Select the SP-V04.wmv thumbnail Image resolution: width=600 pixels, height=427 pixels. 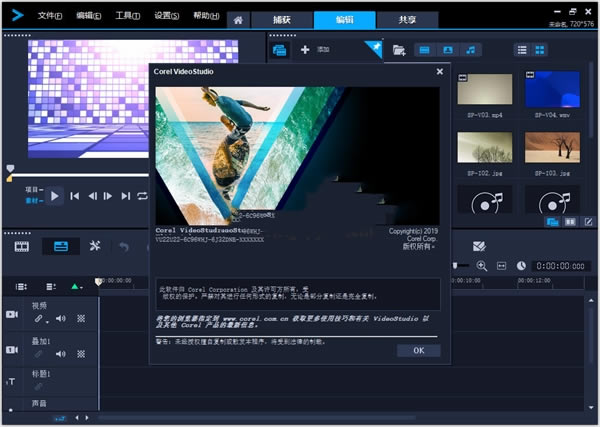point(552,90)
